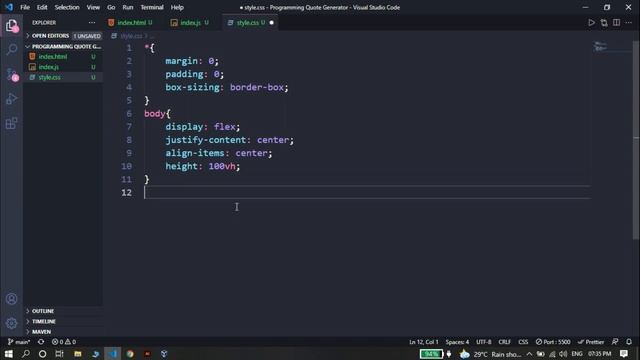The image size is (640, 360).
Task: Open Task View in the taskbar
Action: 60,354
